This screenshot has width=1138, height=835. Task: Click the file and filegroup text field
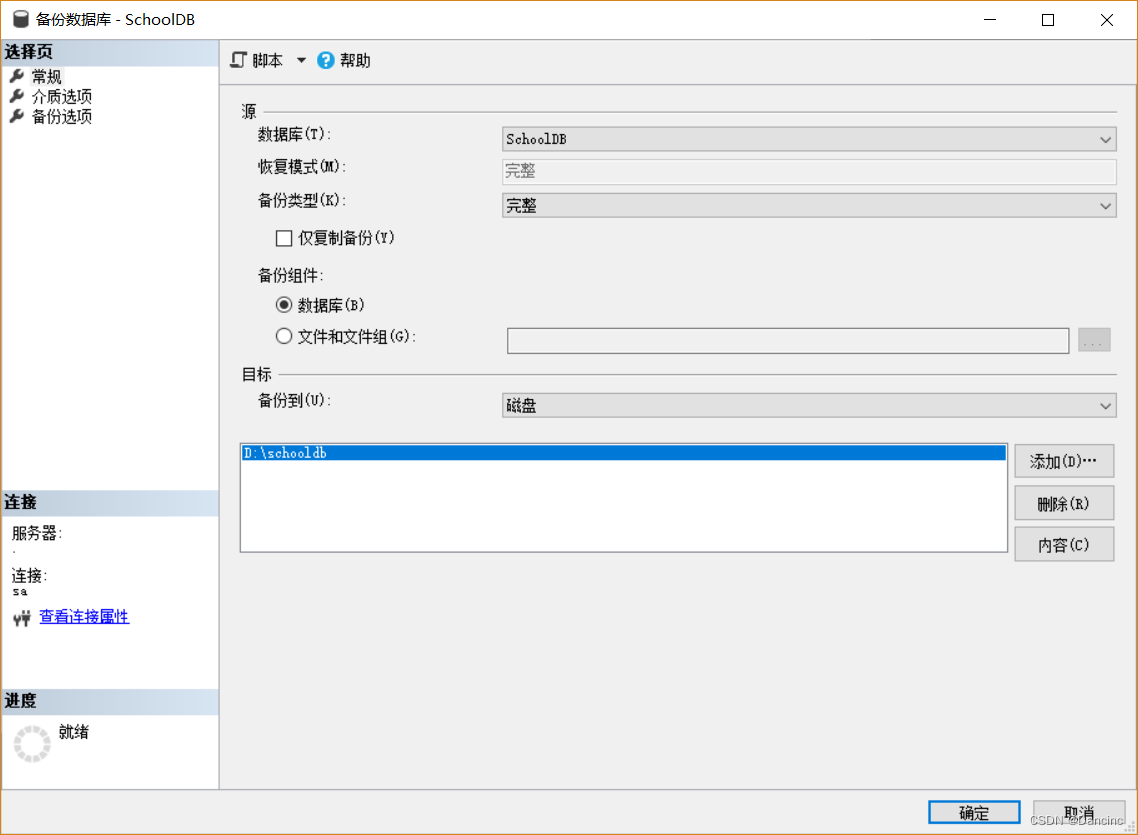click(787, 340)
